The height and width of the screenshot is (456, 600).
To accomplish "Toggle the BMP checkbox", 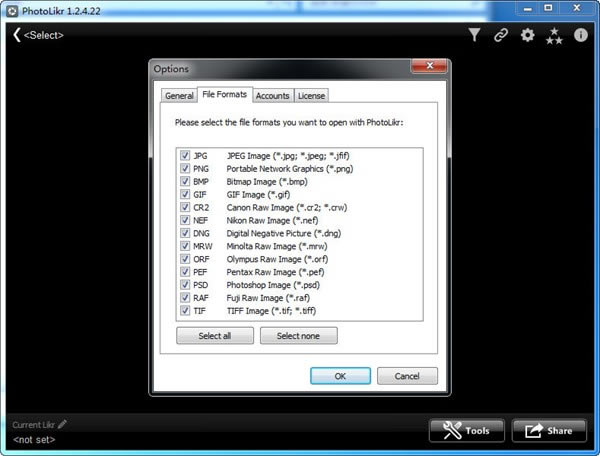I will point(185,181).
